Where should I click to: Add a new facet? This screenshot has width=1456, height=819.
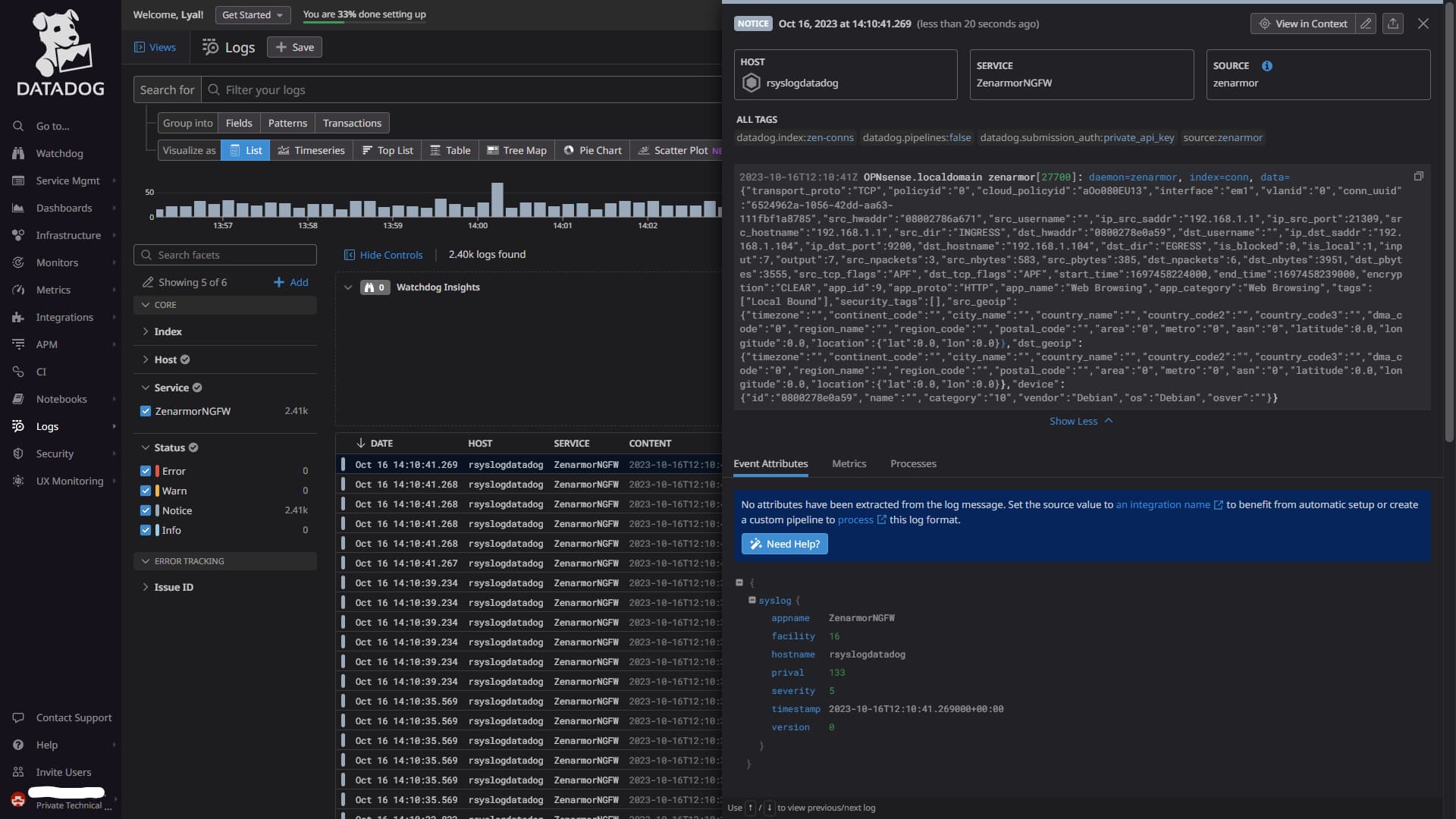pyautogui.click(x=290, y=282)
